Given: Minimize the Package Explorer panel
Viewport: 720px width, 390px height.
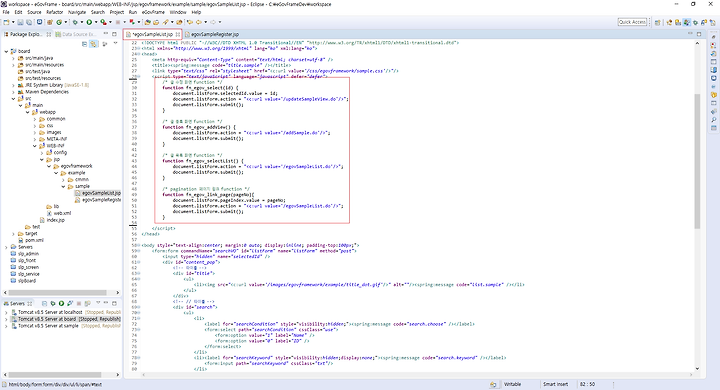Looking at the screenshot, I should (106, 34).
